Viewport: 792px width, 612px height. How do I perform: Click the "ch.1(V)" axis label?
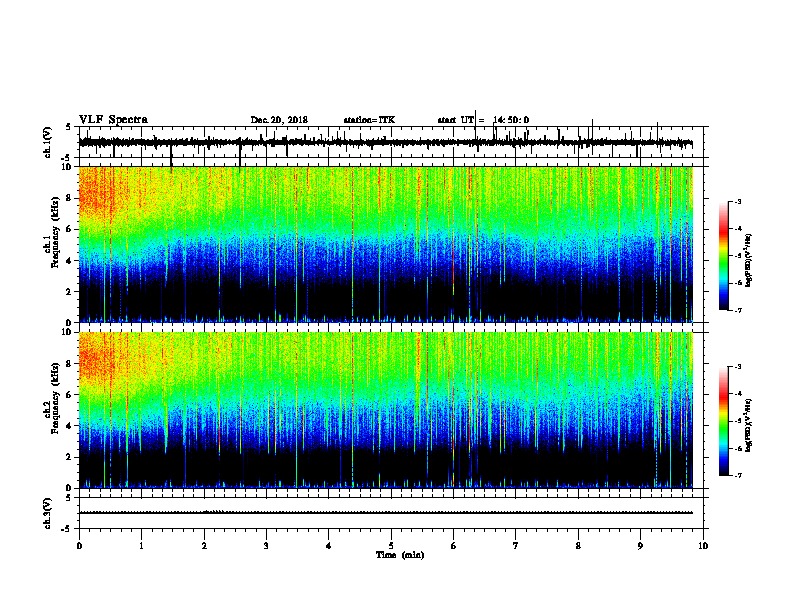pos(48,142)
